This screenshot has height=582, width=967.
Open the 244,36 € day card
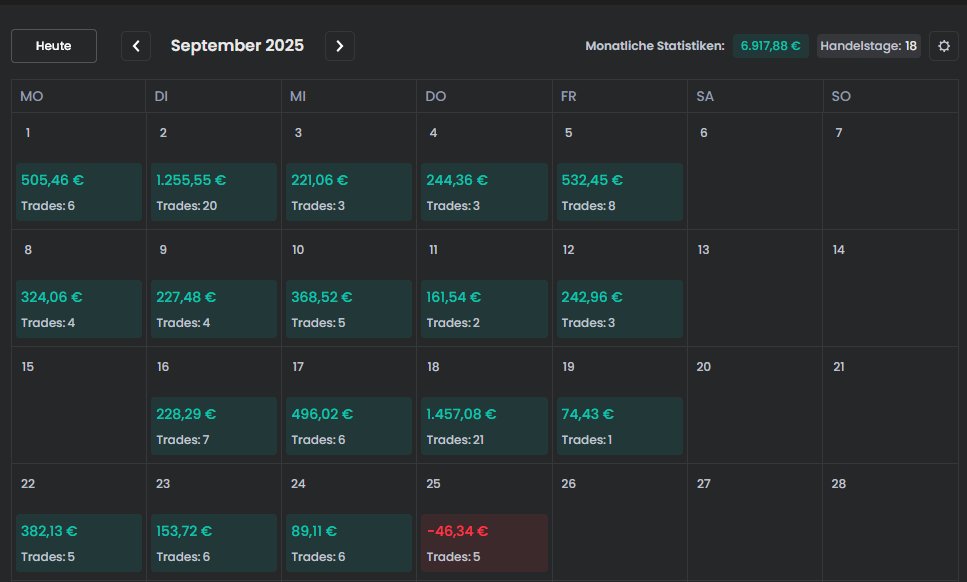click(x=484, y=192)
